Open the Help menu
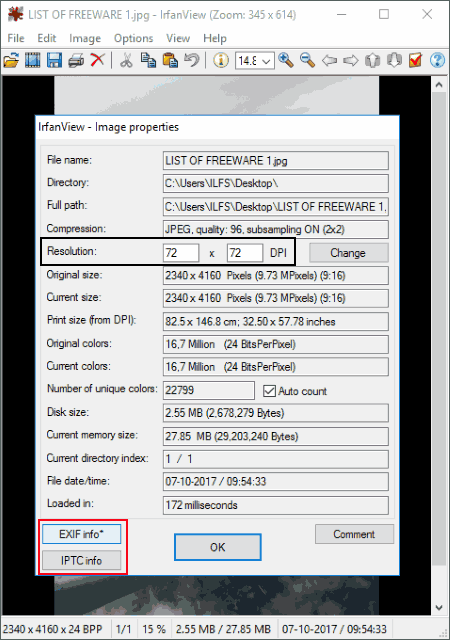 coord(215,38)
